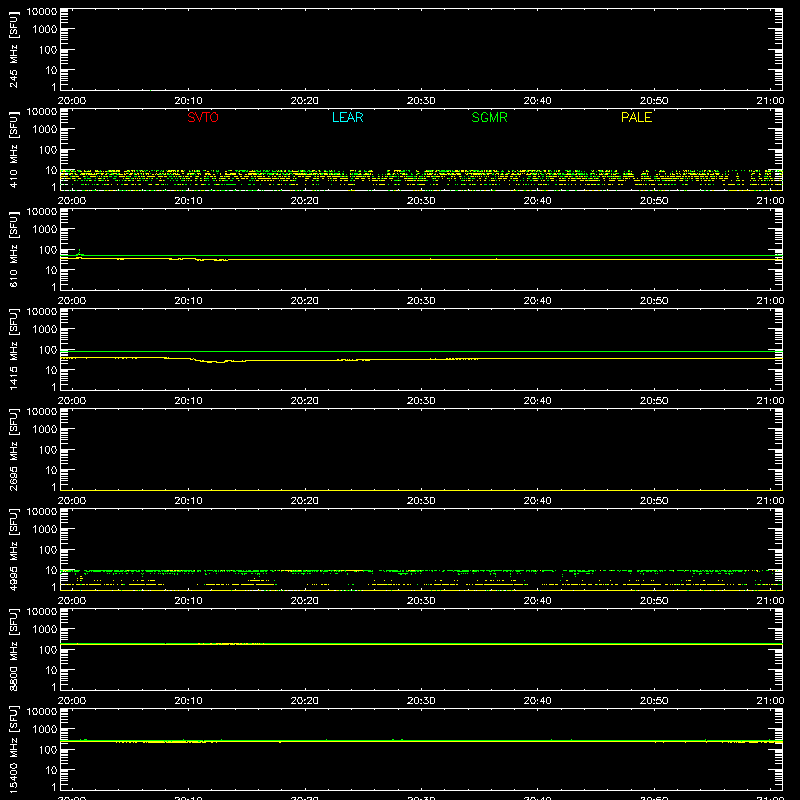Click 20:40 tick label under 610 MHz plot
The width and height of the screenshot is (800, 800).
[537, 301]
